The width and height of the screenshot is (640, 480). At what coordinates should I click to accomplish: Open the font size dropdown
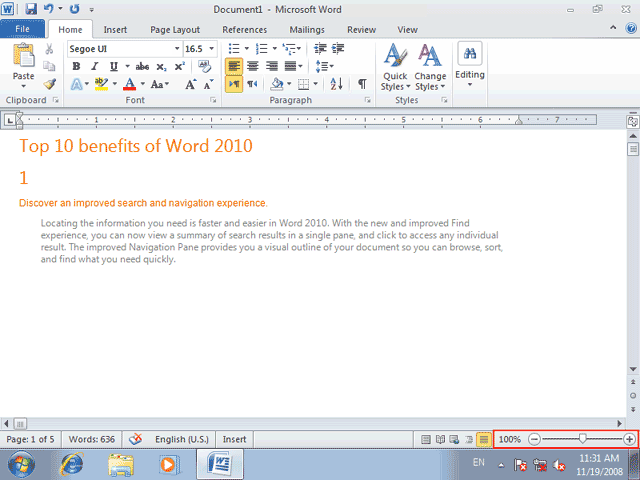[211, 49]
